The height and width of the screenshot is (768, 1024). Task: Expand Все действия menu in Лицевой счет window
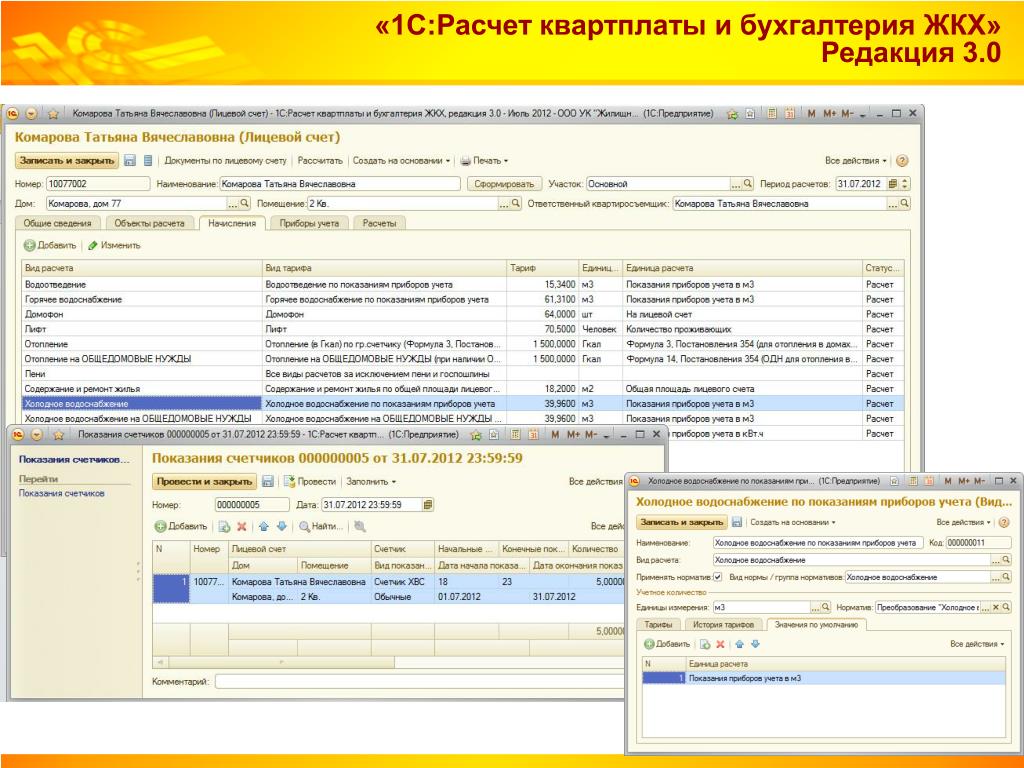tap(856, 161)
